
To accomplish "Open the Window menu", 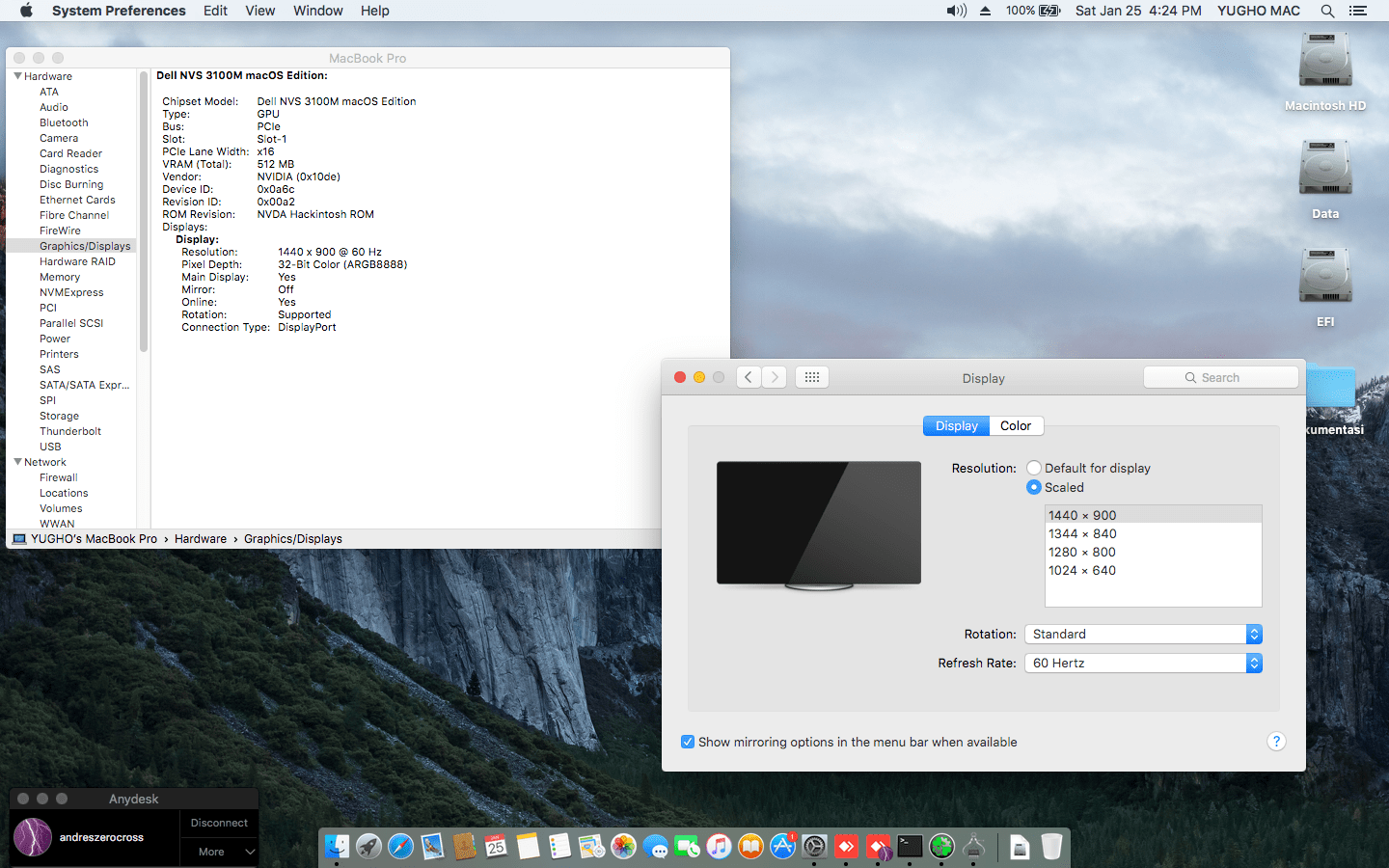I will click(x=318, y=11).
